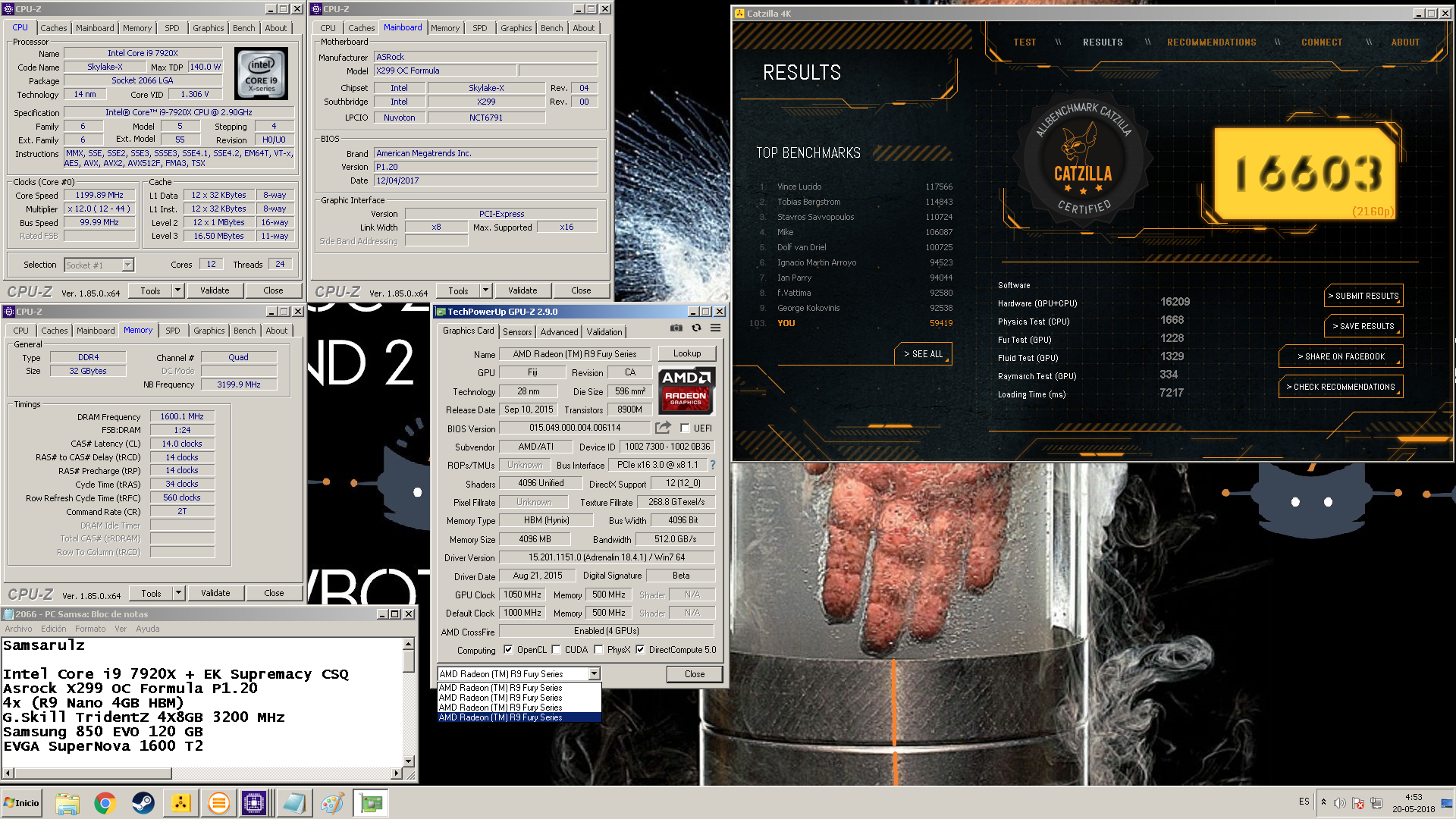Click the Bus Interface question mark icon
1456x819 pixels.
(x=713, y=465)
